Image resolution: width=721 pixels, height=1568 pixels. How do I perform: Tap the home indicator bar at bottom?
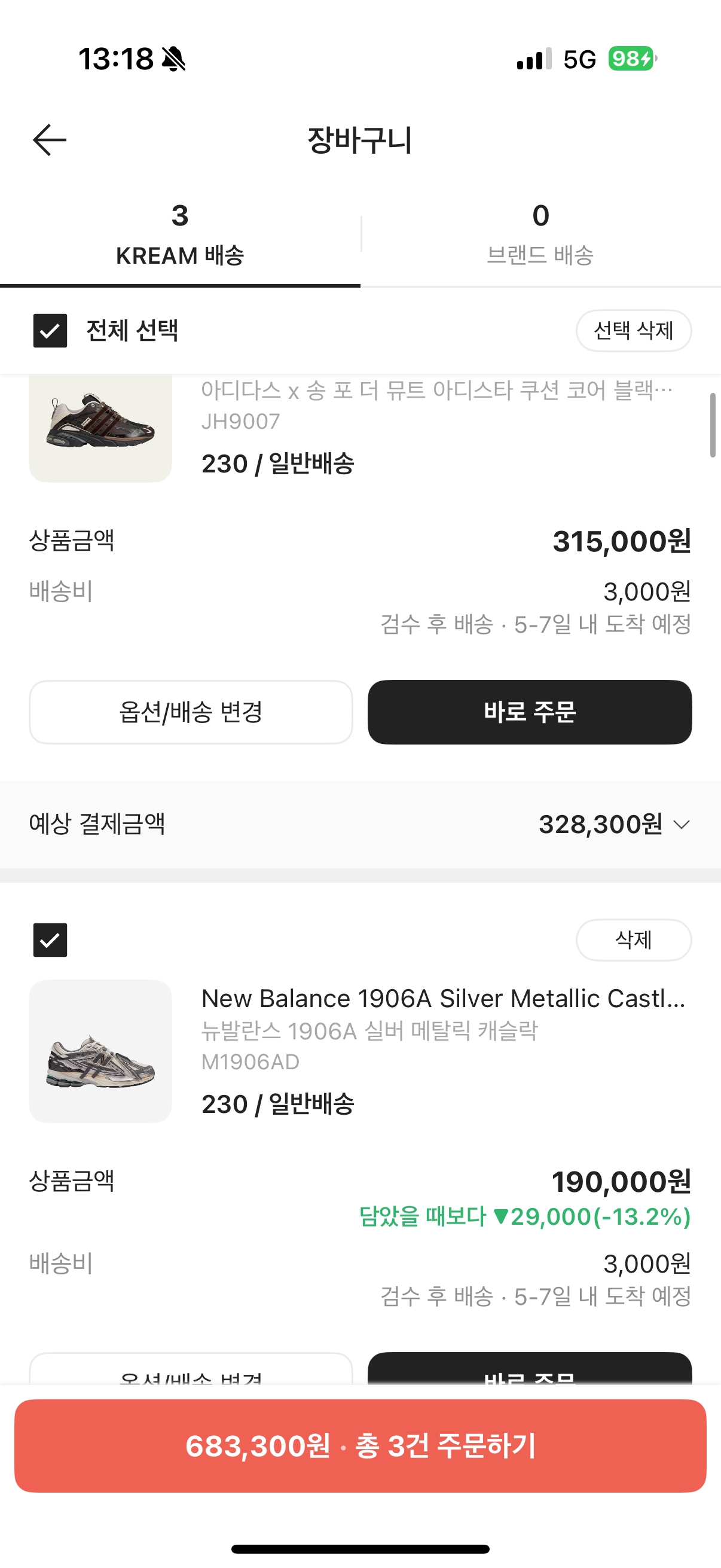pyautogui.click(x=360, y=1548)
